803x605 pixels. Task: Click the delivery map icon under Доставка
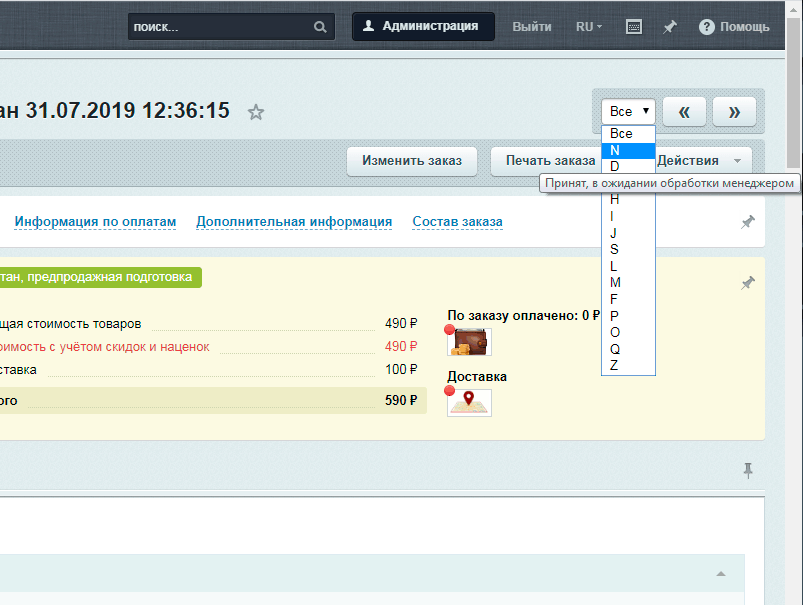point(469,402)
